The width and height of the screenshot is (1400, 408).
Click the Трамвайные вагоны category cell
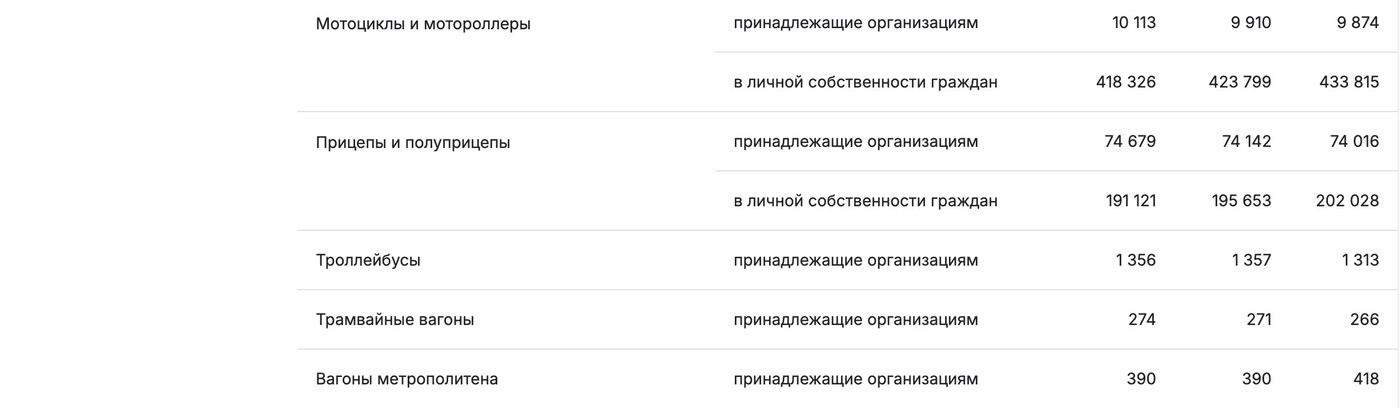(395, 320)
